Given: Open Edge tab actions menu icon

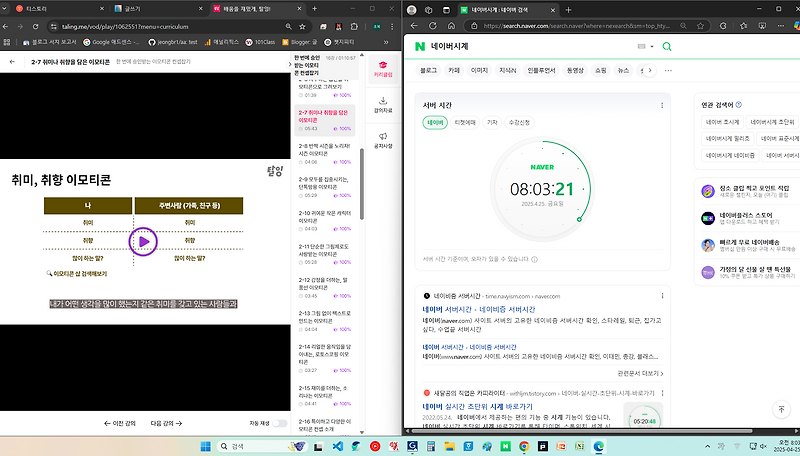Looking at the screenshot, I should [446, 10].
